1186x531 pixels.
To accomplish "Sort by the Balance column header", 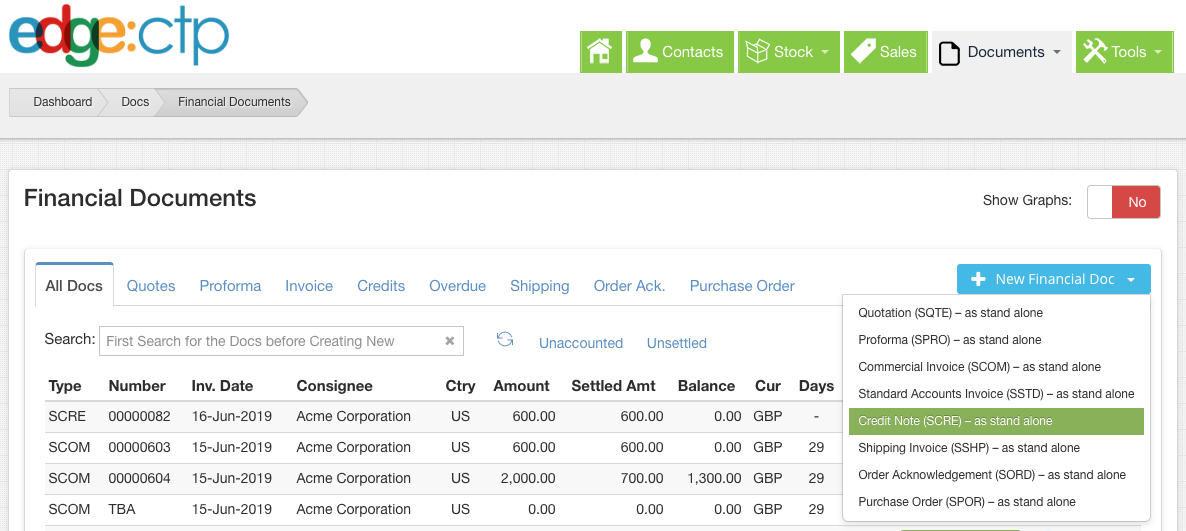I will 706,387.
